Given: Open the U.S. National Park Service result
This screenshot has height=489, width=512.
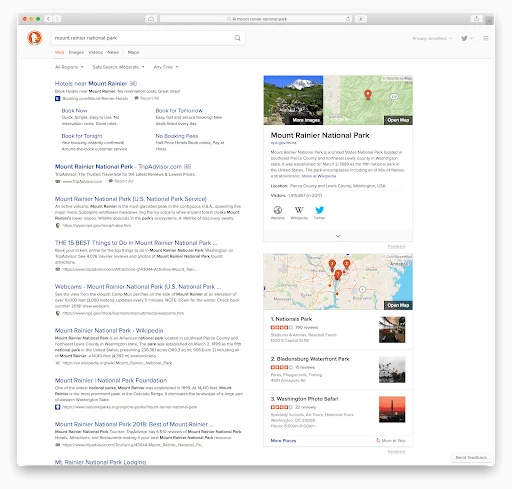Looking at the screenshot, I should (131, 199).
